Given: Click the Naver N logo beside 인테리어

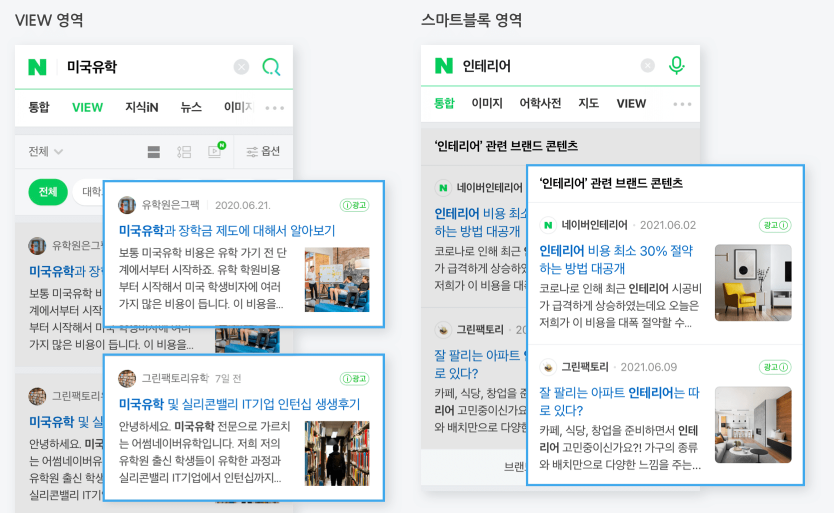Looking at the screenshot, I should [x=444, y=66].
